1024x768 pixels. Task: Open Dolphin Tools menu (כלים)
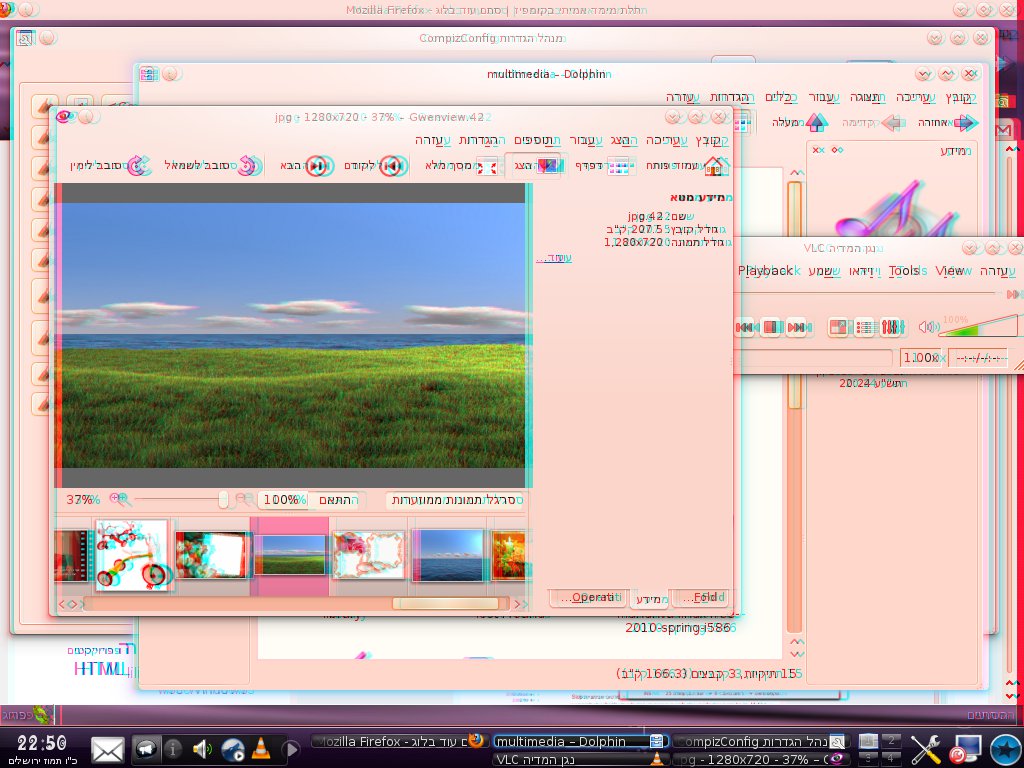781,97
